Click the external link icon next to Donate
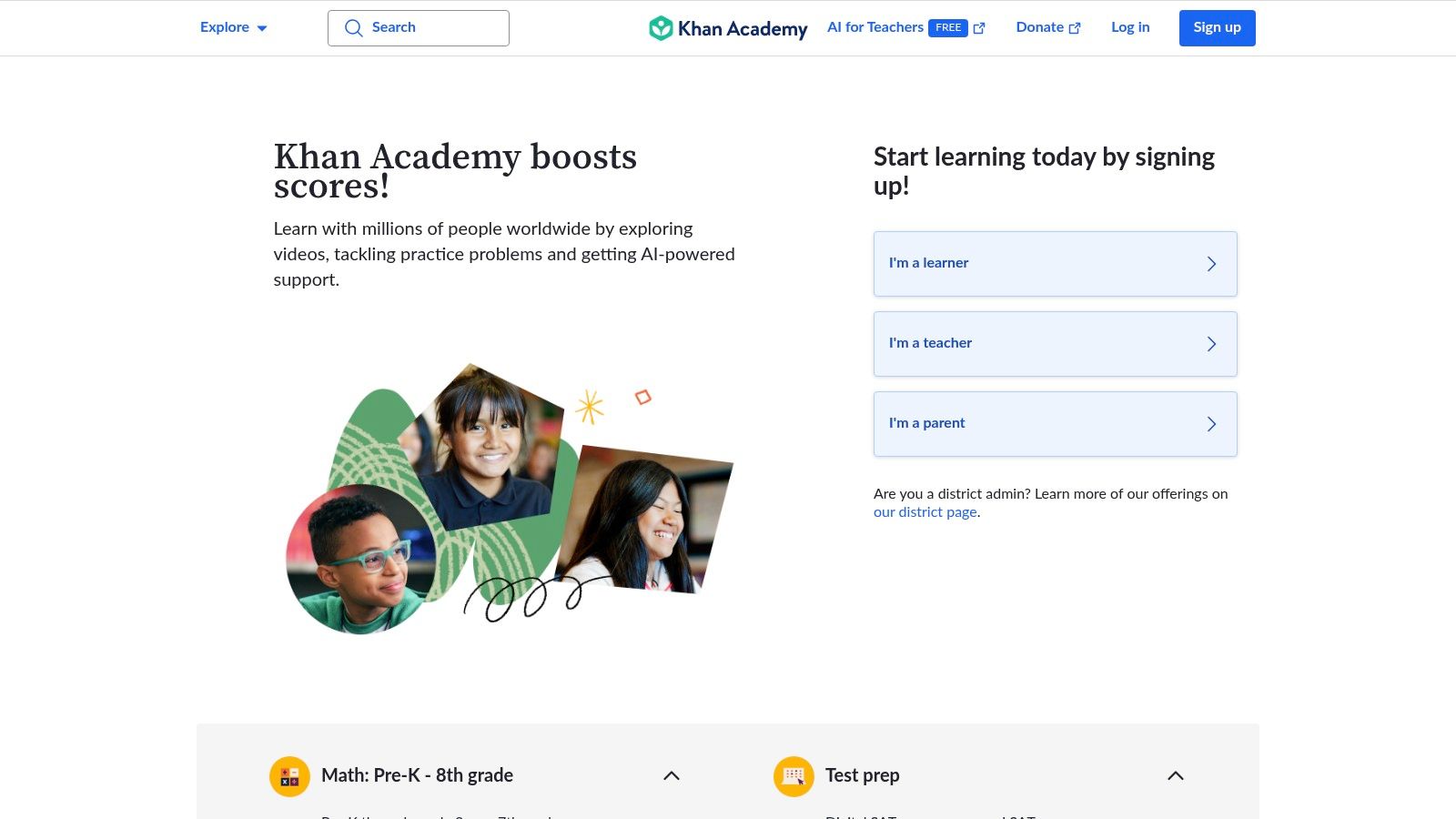This screenshot has width=1456, height=819. point(1075,28)
